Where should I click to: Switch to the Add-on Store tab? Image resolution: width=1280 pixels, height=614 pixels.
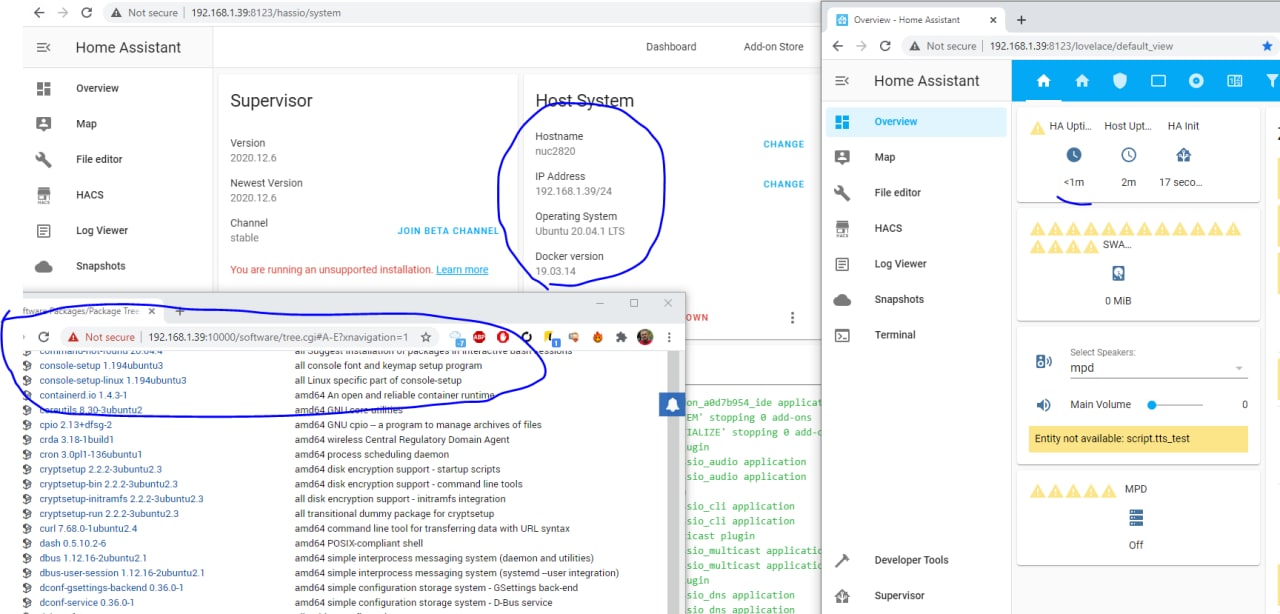coord(773,47)
